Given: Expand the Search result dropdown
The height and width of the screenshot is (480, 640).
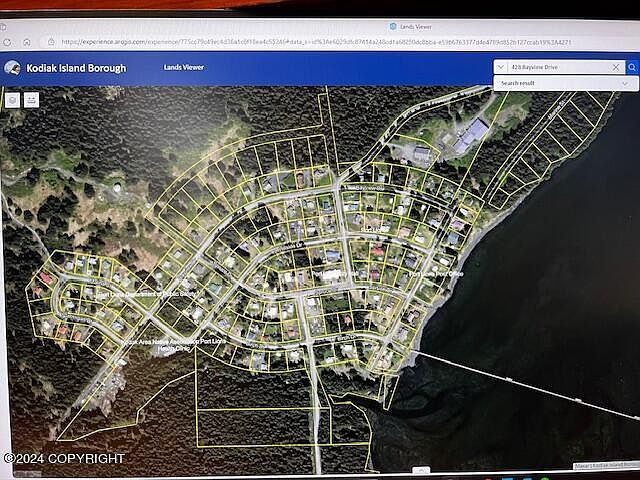Looking at the screenshot, I should pos(625,83).
